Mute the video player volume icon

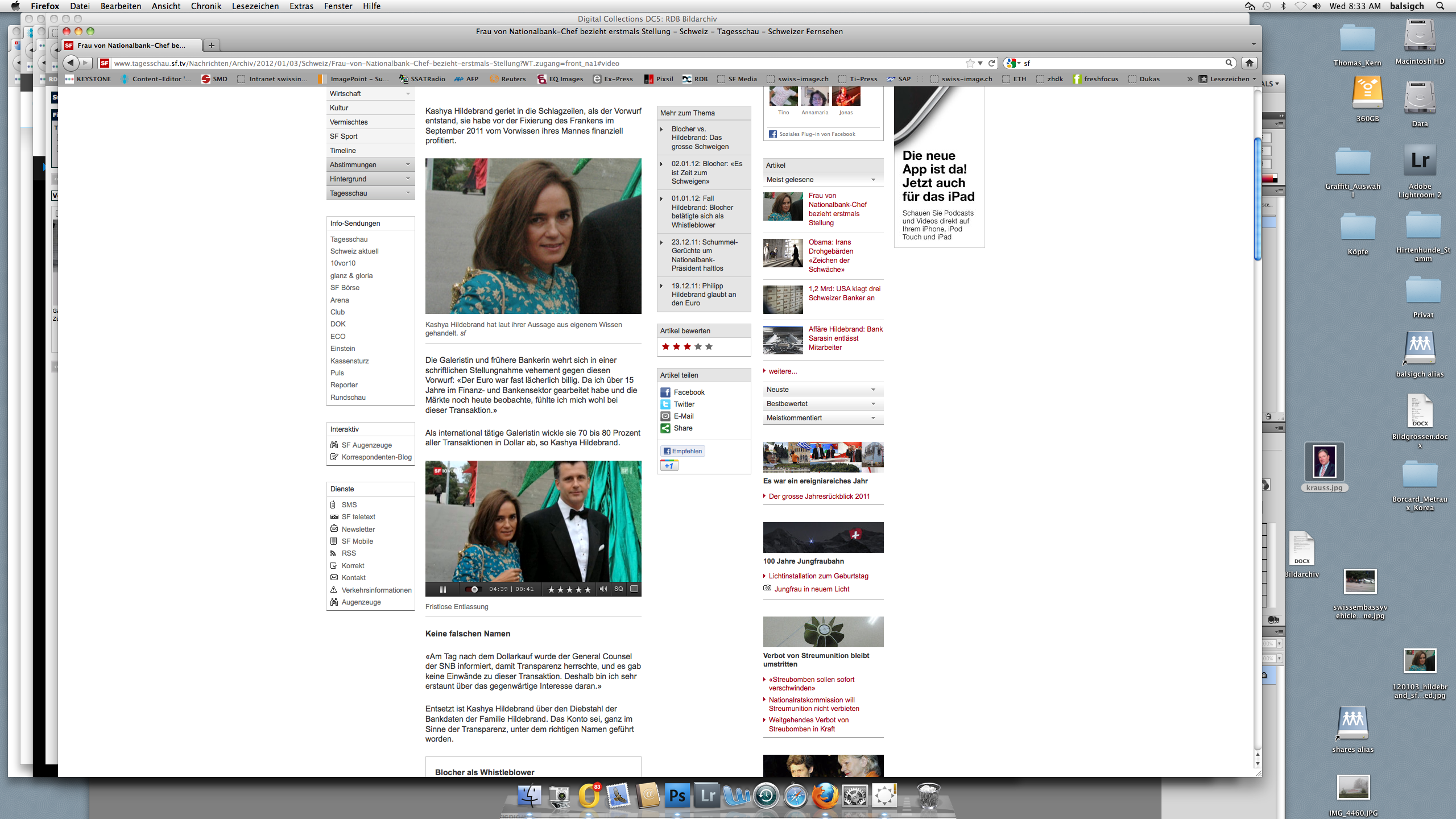[x=603, y=589]
